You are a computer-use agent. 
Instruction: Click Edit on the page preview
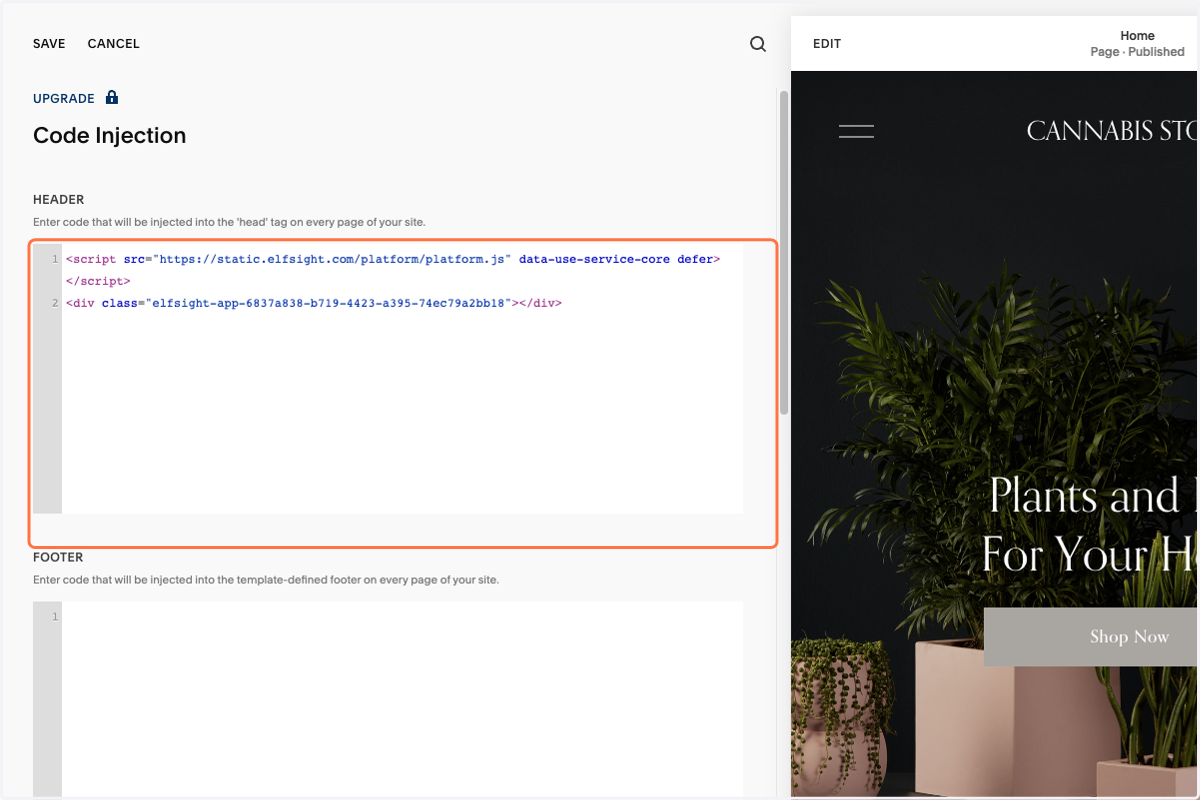(827, 44)
